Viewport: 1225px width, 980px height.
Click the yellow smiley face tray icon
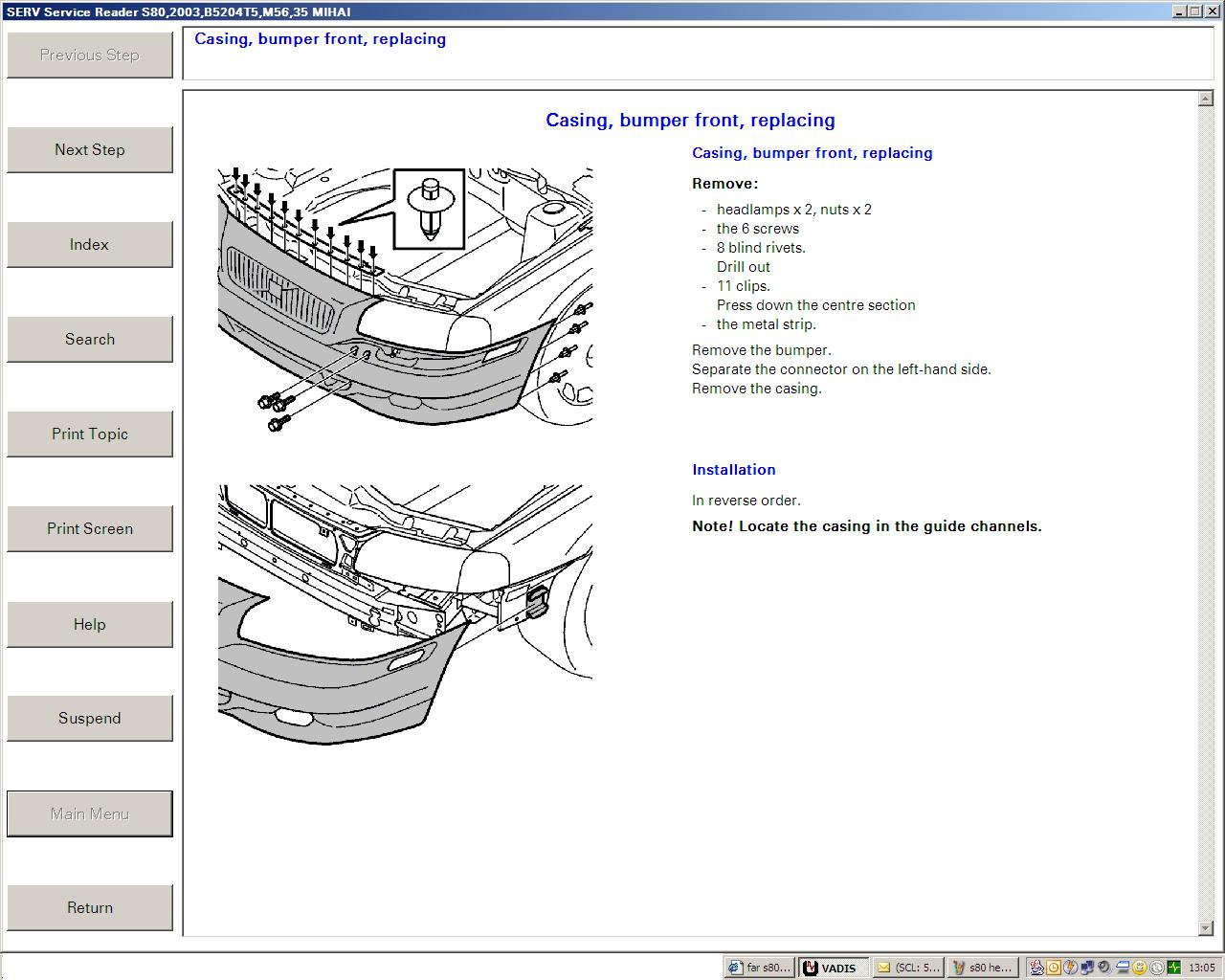[1140, 968]
